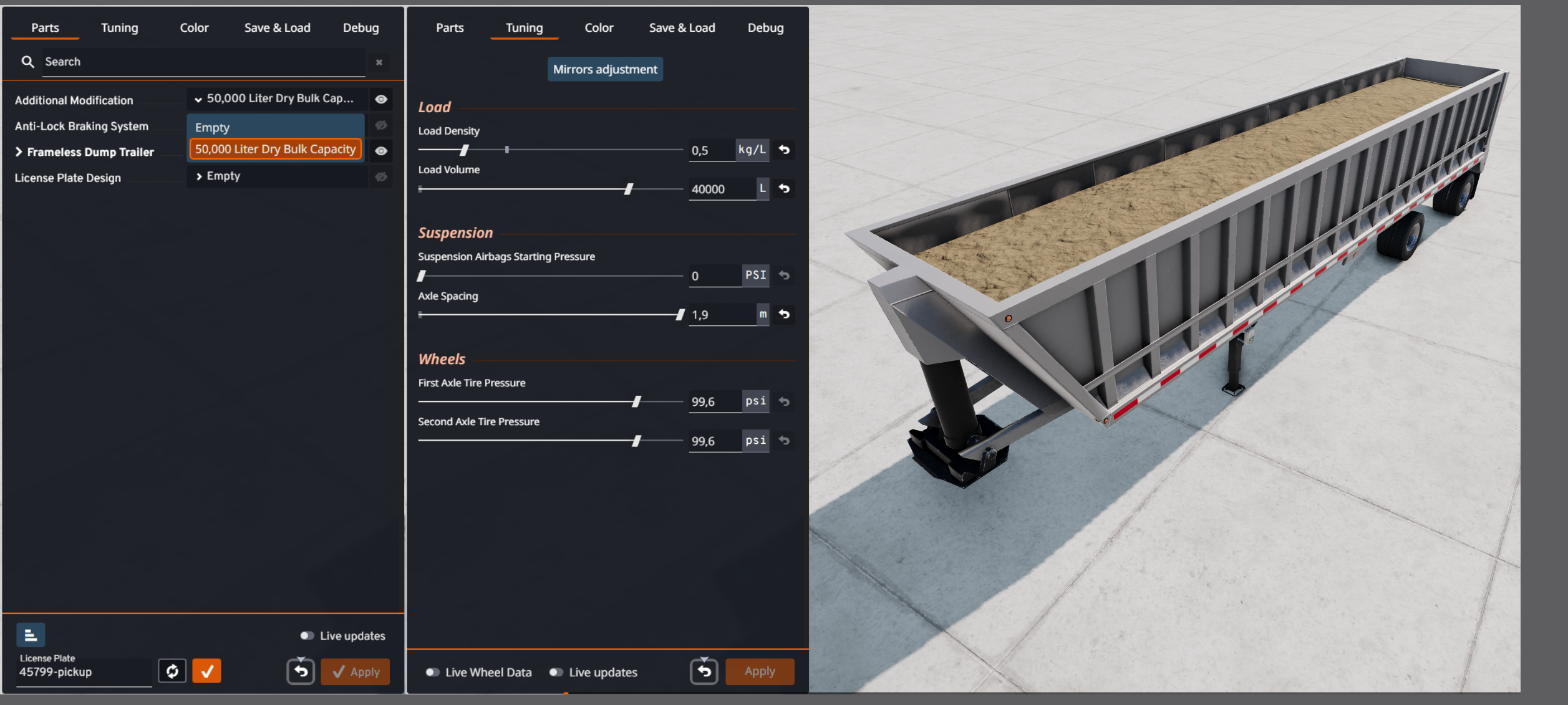Toggle Live updates in Parts panel
This screenshot has height=705, width=1568.
tap(307, 636)
